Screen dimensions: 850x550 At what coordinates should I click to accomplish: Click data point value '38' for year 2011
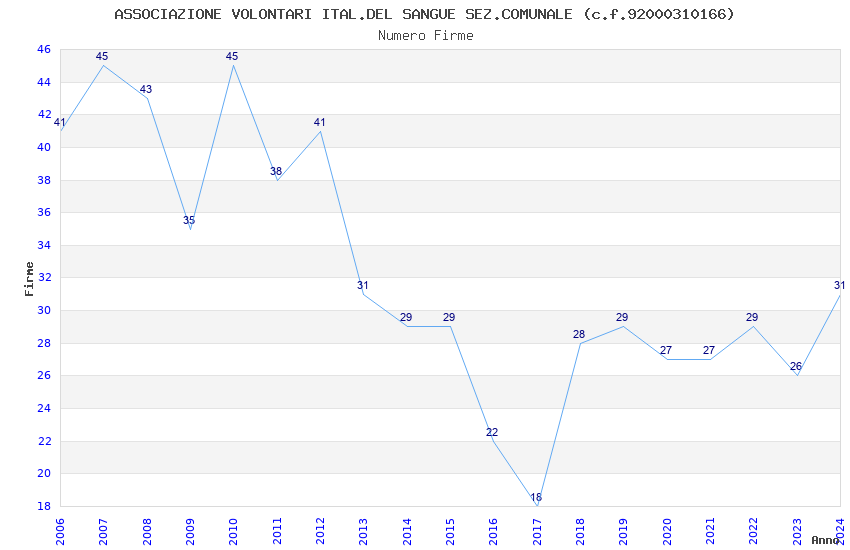tap(276, 171)
